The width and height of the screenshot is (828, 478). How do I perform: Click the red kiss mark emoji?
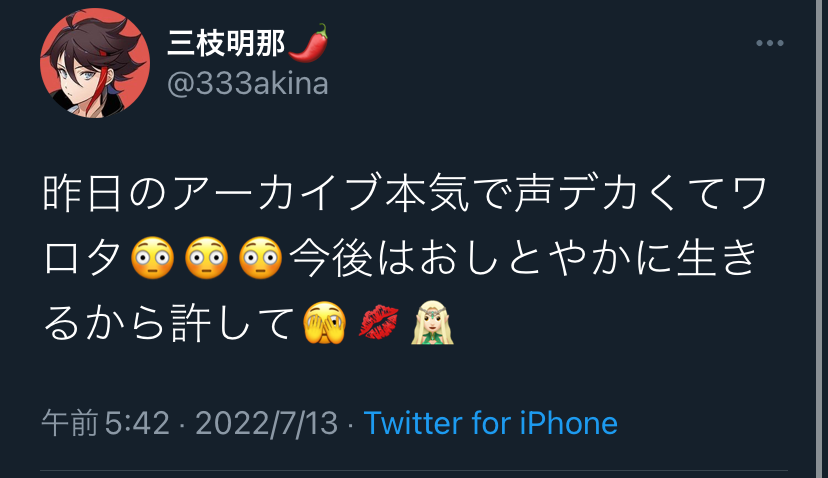379,322
